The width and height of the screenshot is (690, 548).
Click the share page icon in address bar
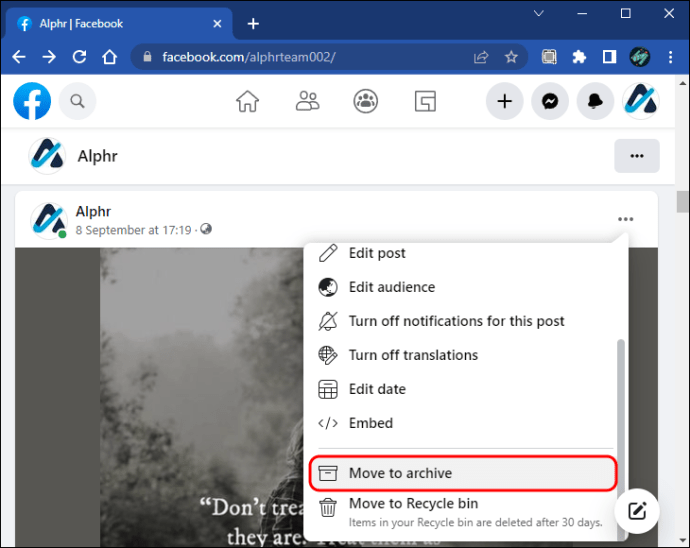pos(481,57)
